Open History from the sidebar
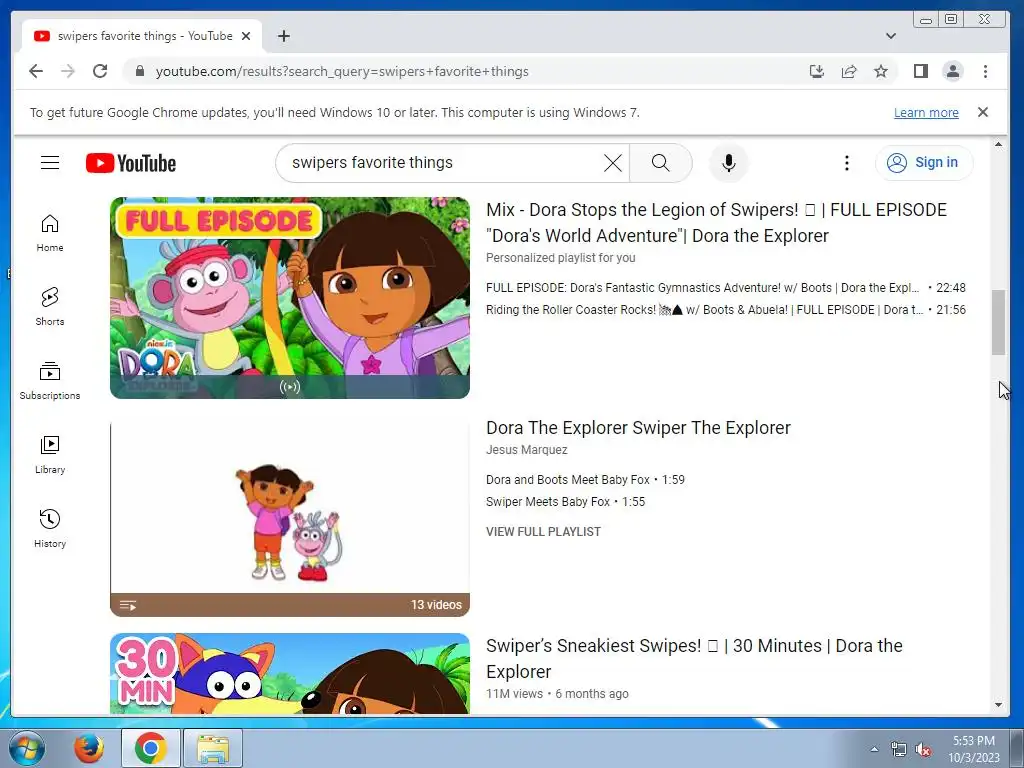The image size is (1024, 768). click(x=50, y=528)
